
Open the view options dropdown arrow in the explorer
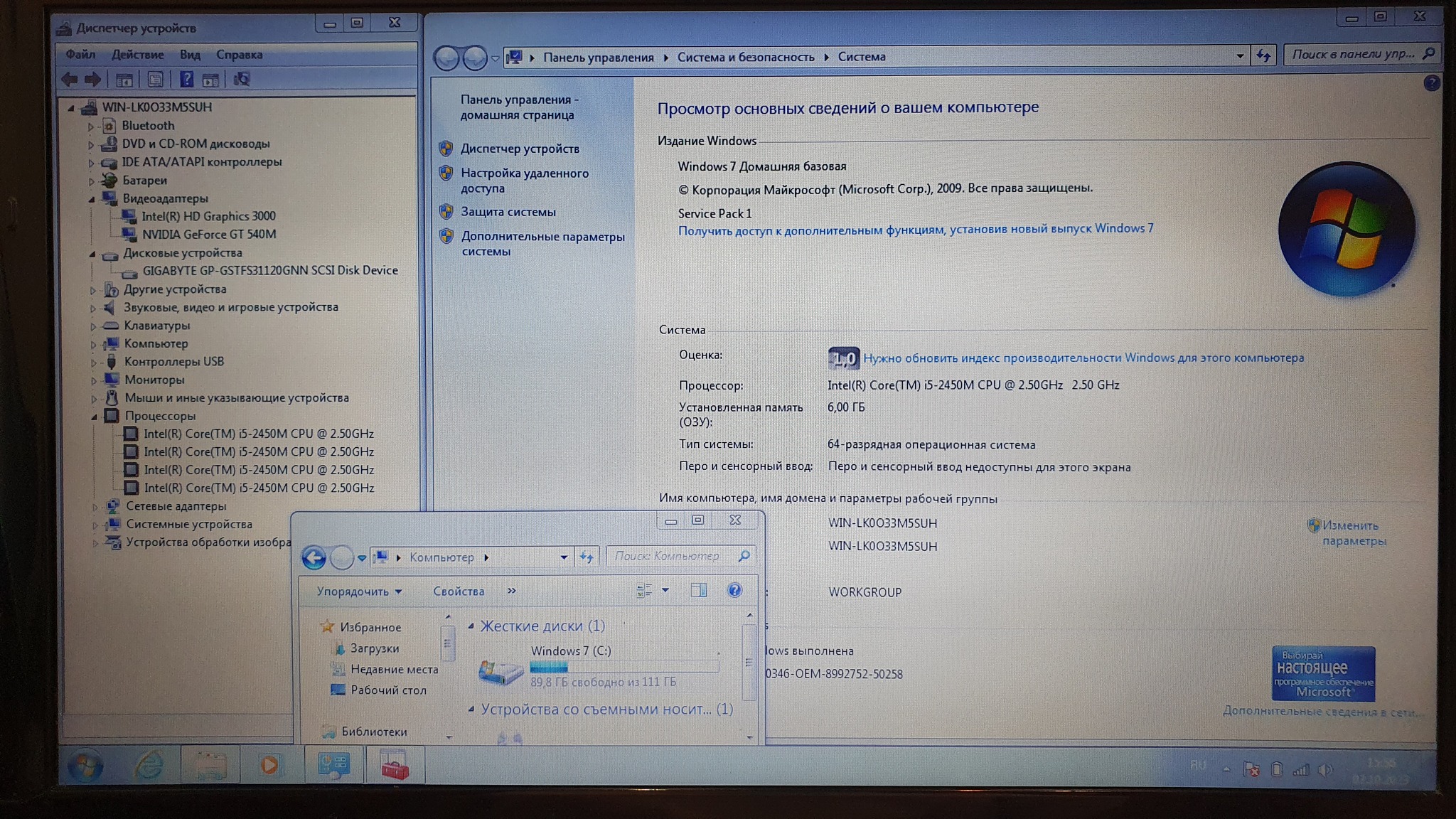(665, 590)
